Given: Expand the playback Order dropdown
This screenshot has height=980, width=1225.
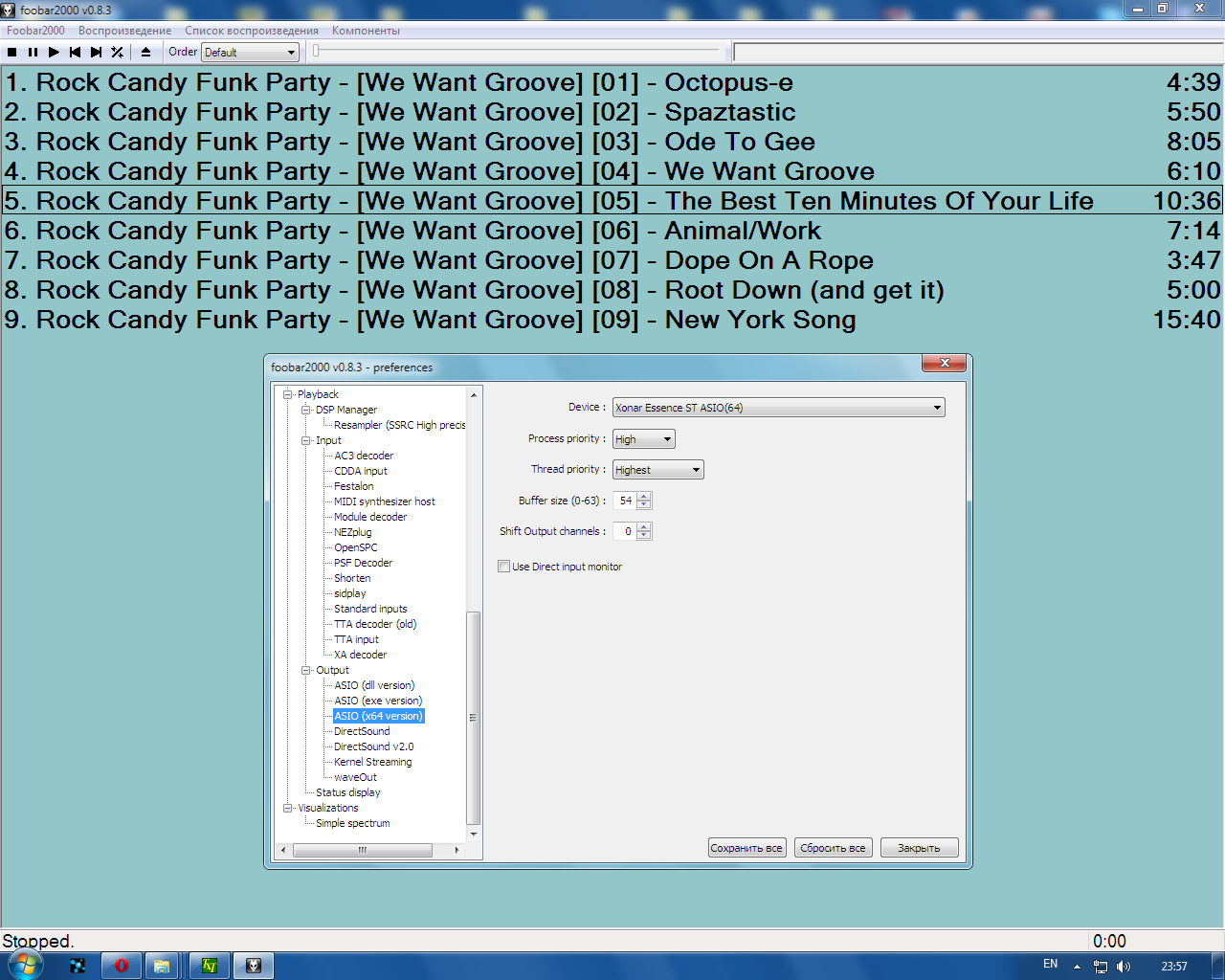Looking at the screenshot, I should tap(250, 53).
